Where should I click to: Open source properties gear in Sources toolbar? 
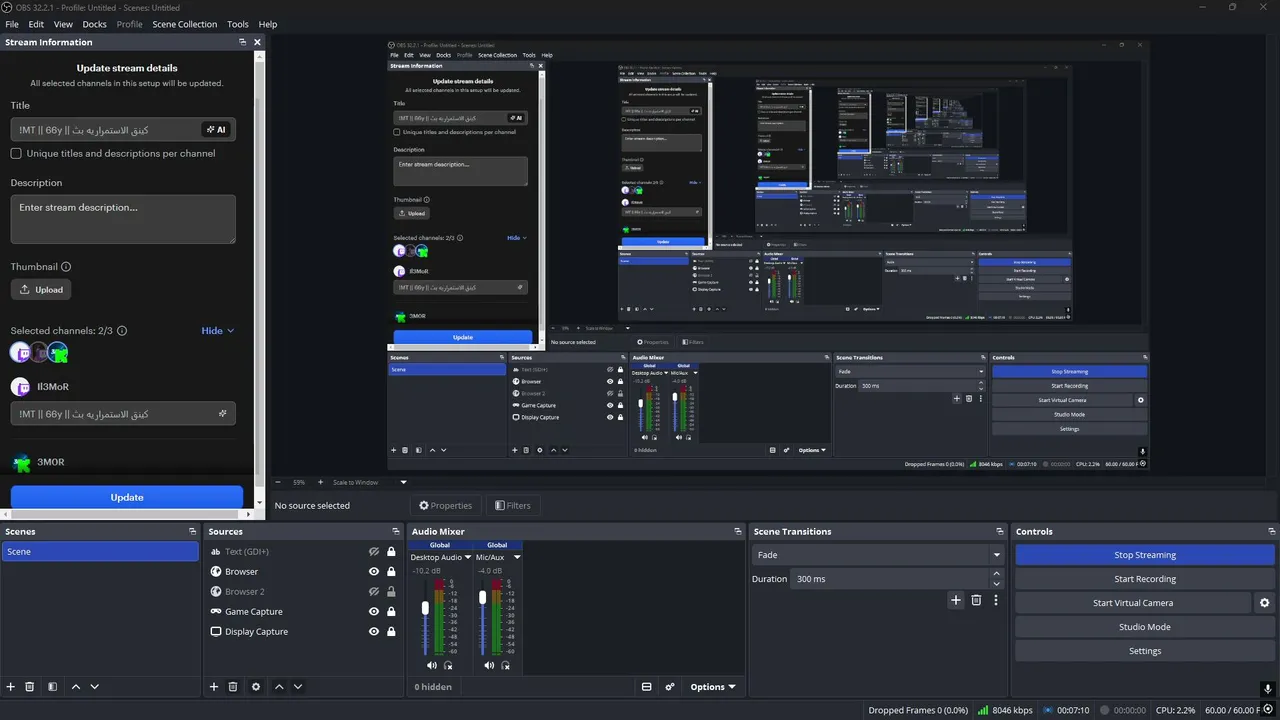coord(256,687)
